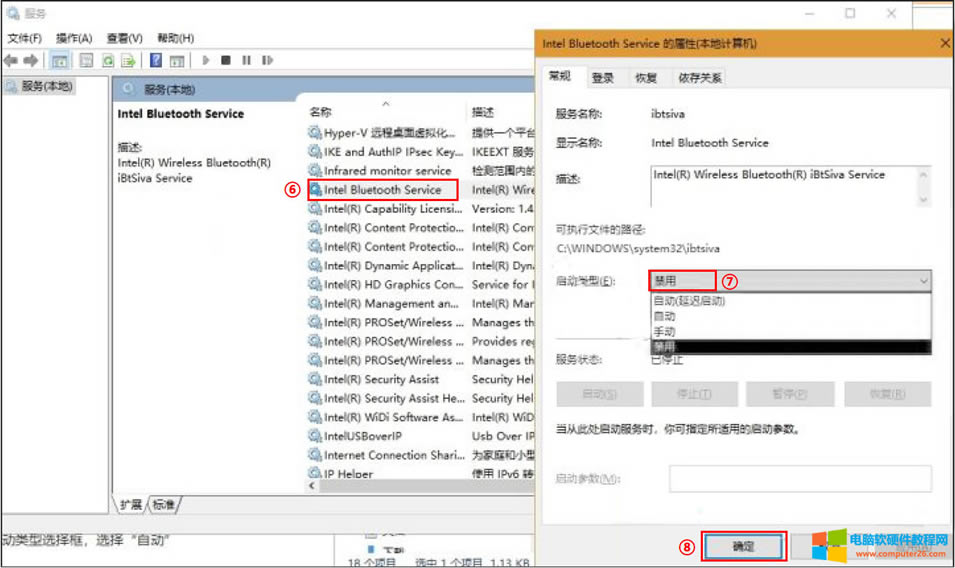Click the Export List toolbar icon
The height and width of the screenshot is (568, 955).
[x=128, y=60]
